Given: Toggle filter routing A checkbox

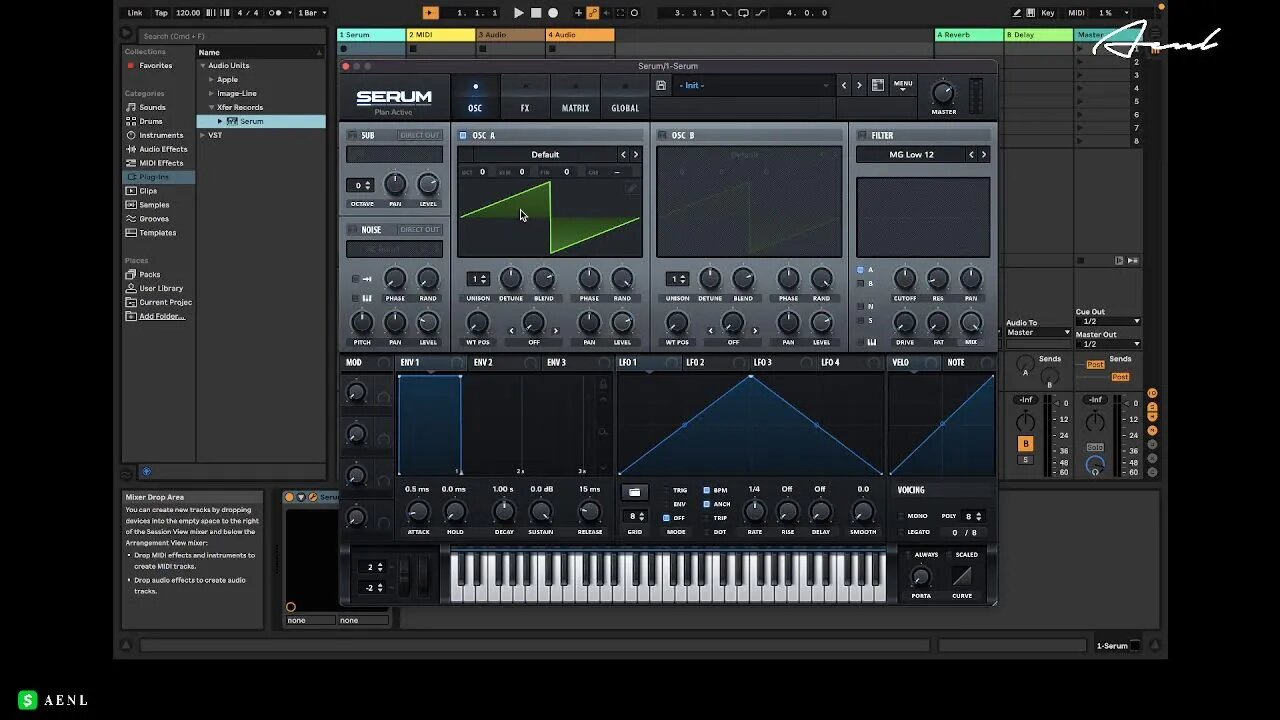Looking at the screenshot, I should (x=860, y=270).
